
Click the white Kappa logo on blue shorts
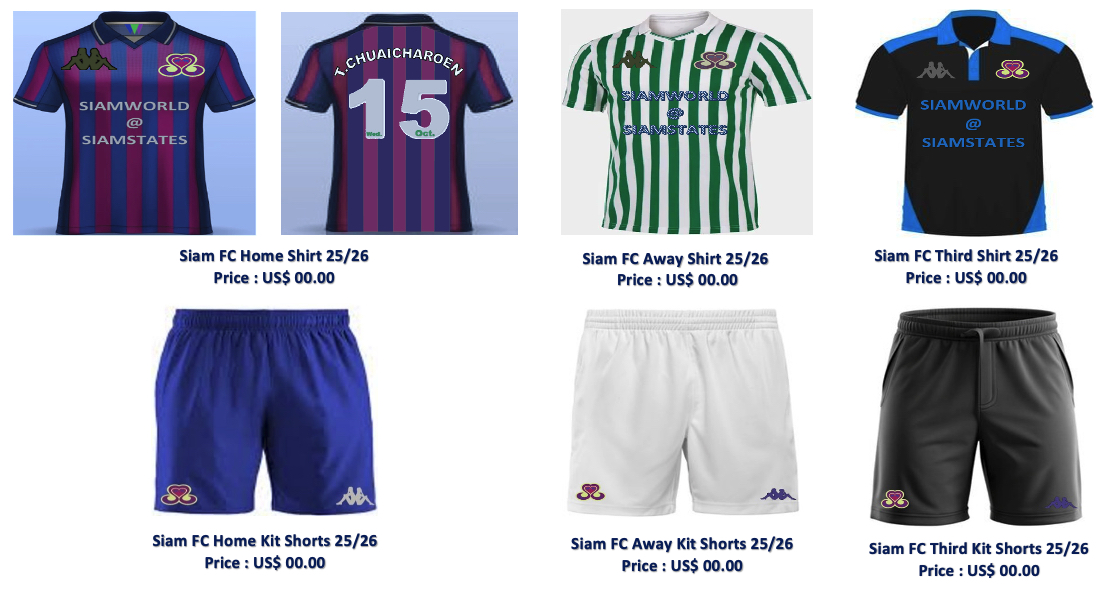point(355,497)
